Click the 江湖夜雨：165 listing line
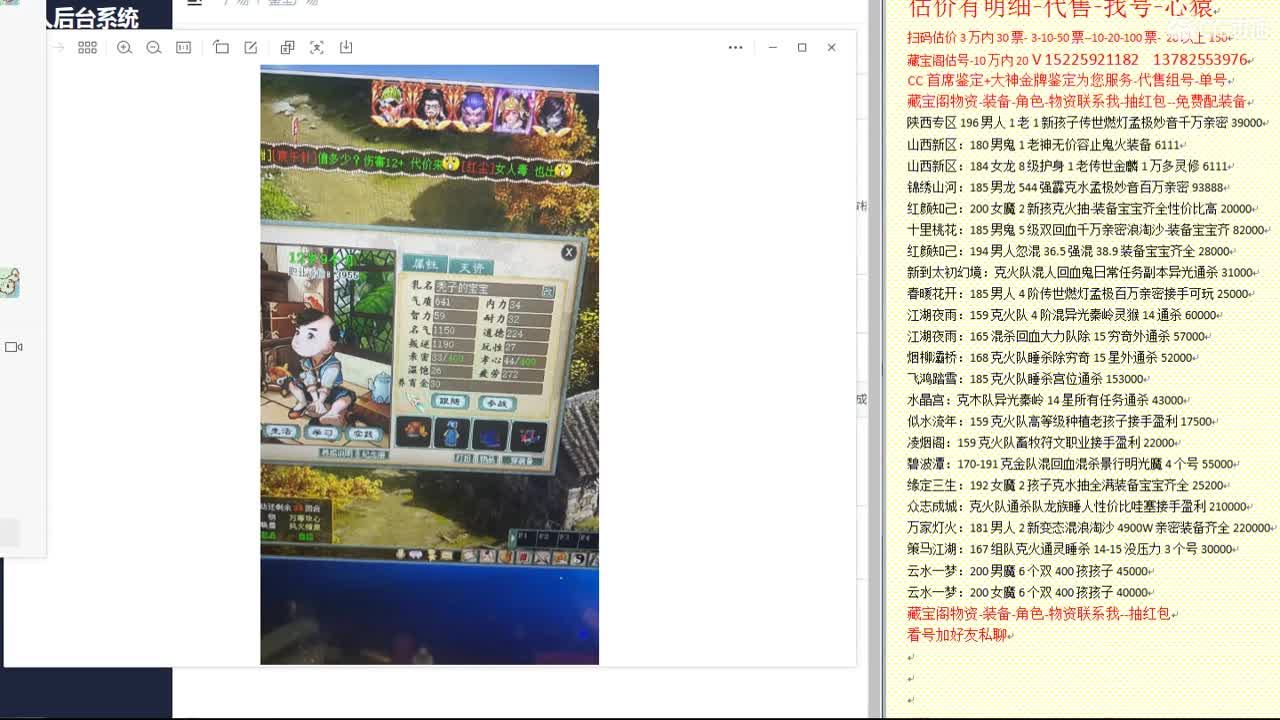 pos(1056,337)
